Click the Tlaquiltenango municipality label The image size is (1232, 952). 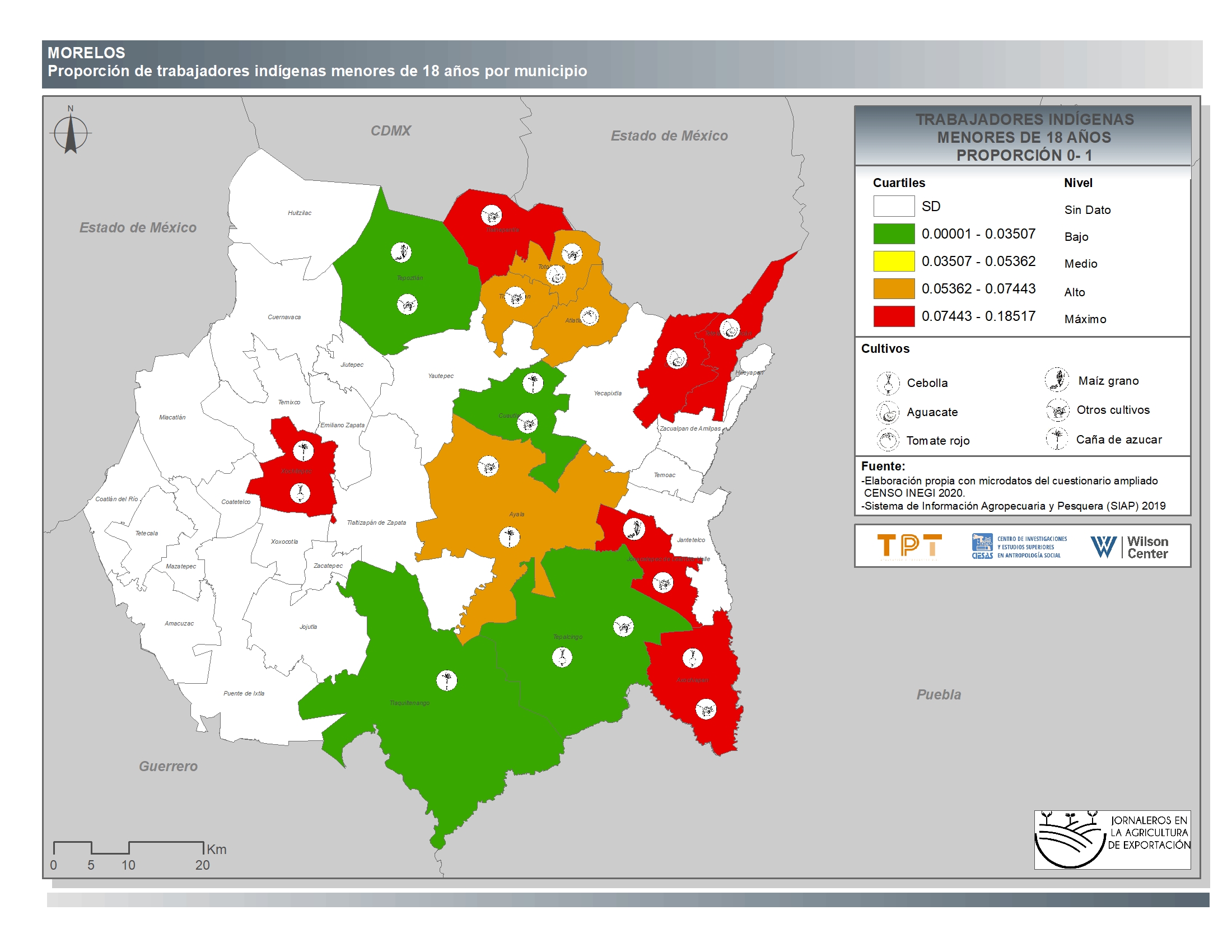(409, 703)
